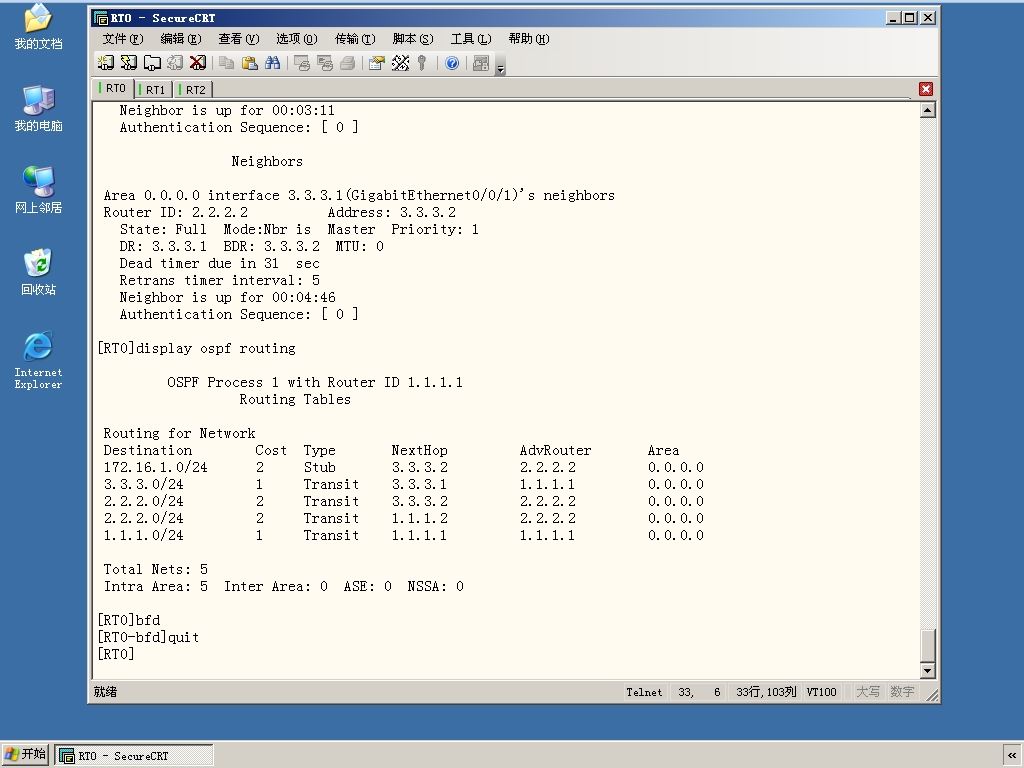Click the Paste clipboard toolbar icon
Screen dimensions: 1024x768
(249, 63)
